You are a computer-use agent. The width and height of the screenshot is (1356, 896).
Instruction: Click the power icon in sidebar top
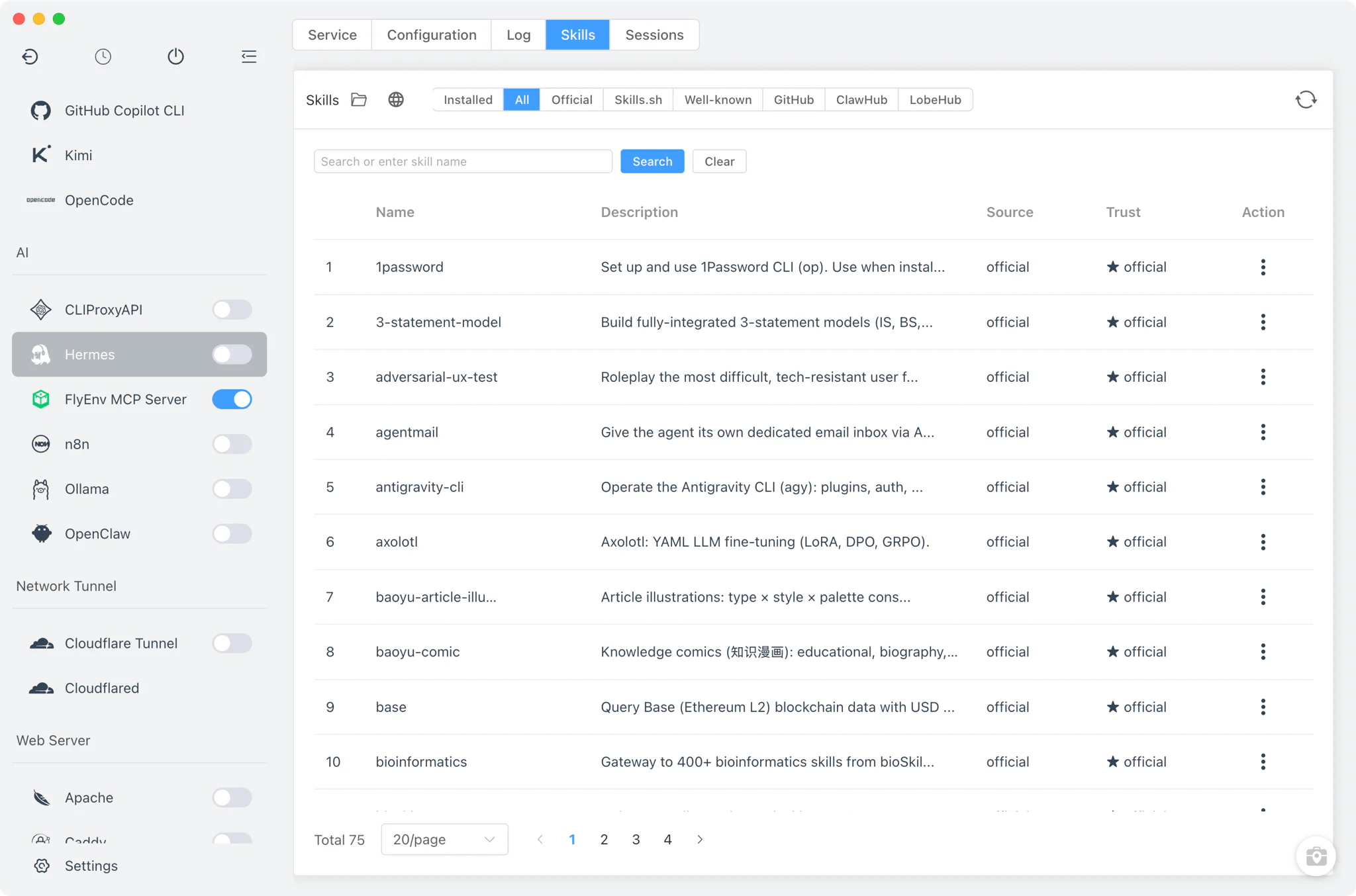pyautogui.click(x=175, y=57)
